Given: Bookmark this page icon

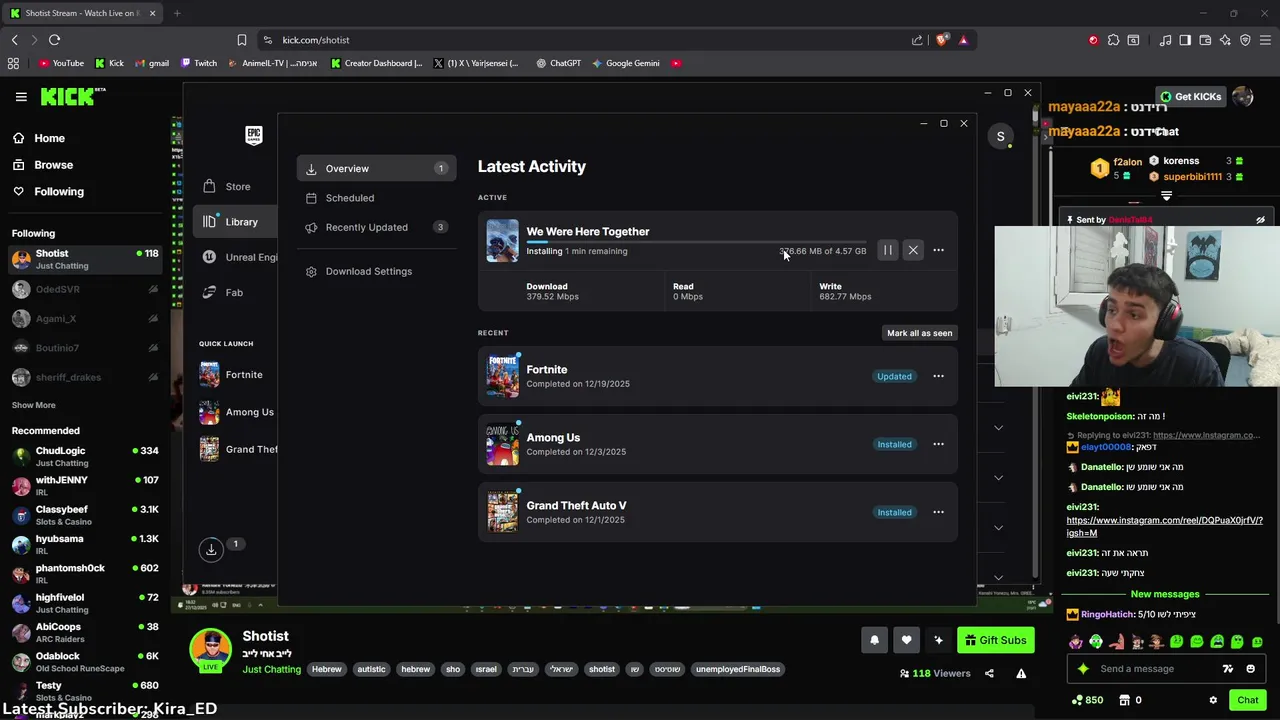Looking at the screenshot, I should (241, 40).
